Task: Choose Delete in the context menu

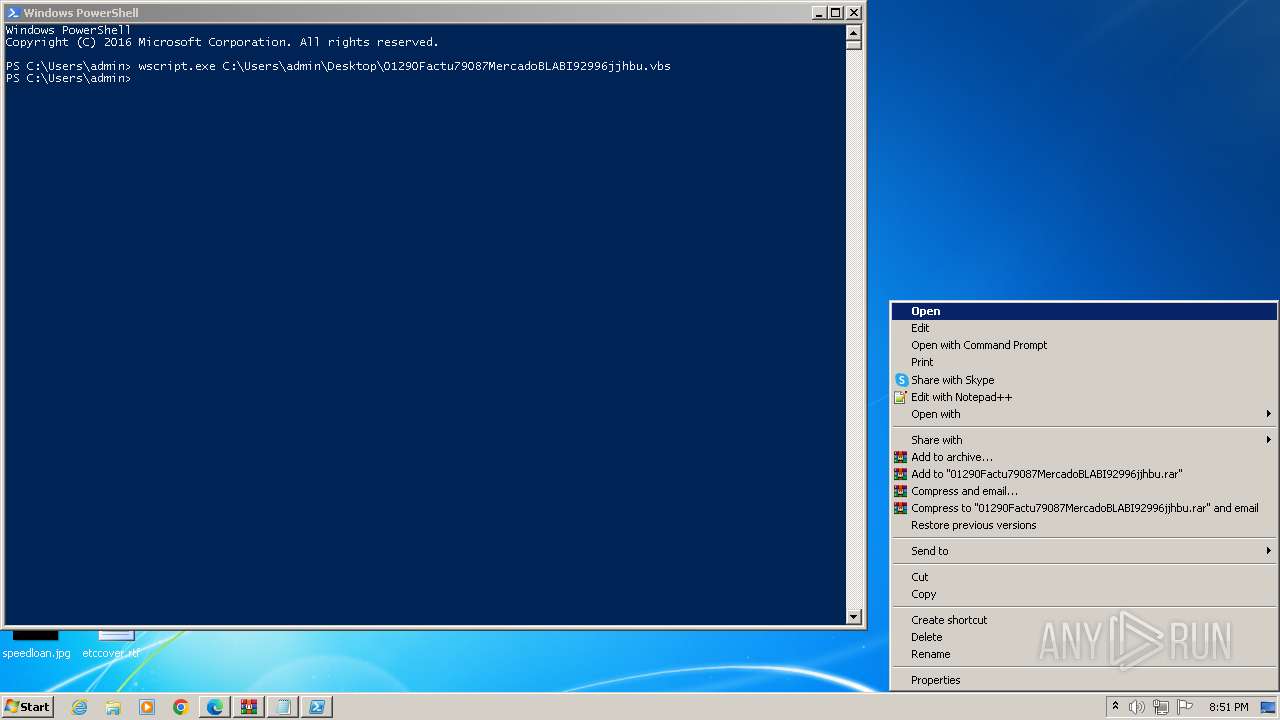Action: click(x=1084, y=637)
